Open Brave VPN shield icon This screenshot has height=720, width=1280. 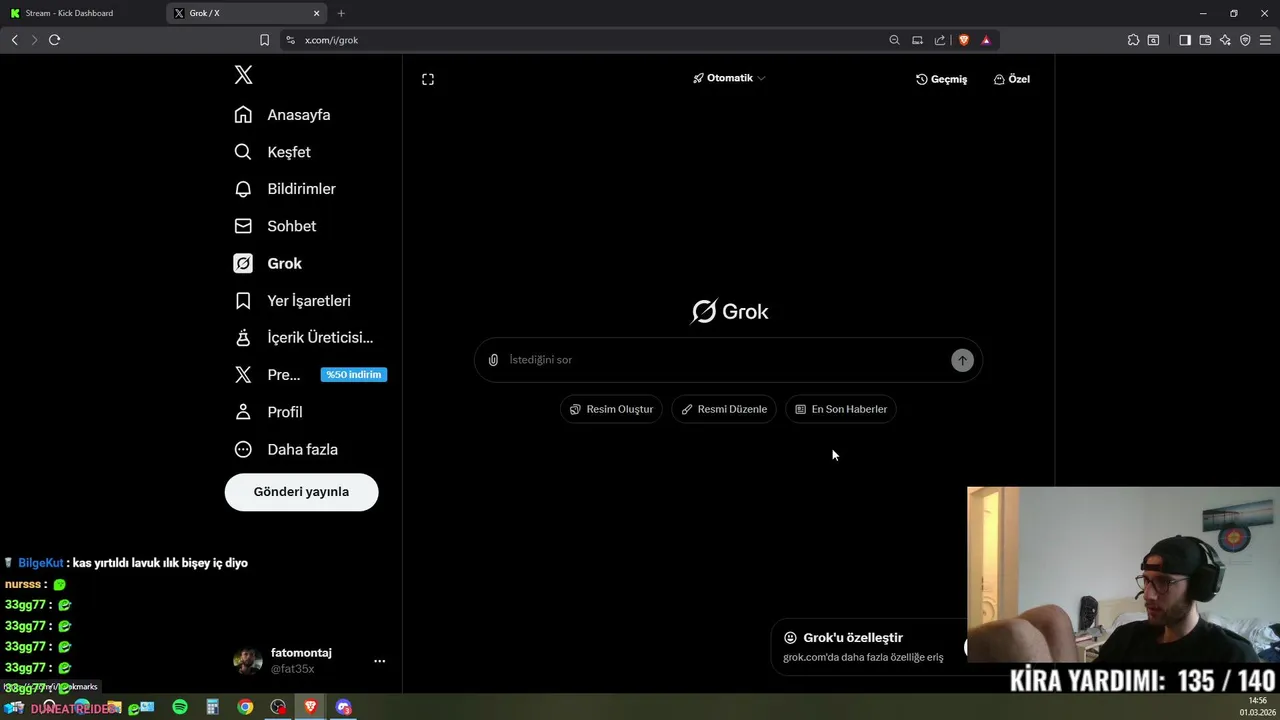pyautogui.click(x=1245, y=40)
